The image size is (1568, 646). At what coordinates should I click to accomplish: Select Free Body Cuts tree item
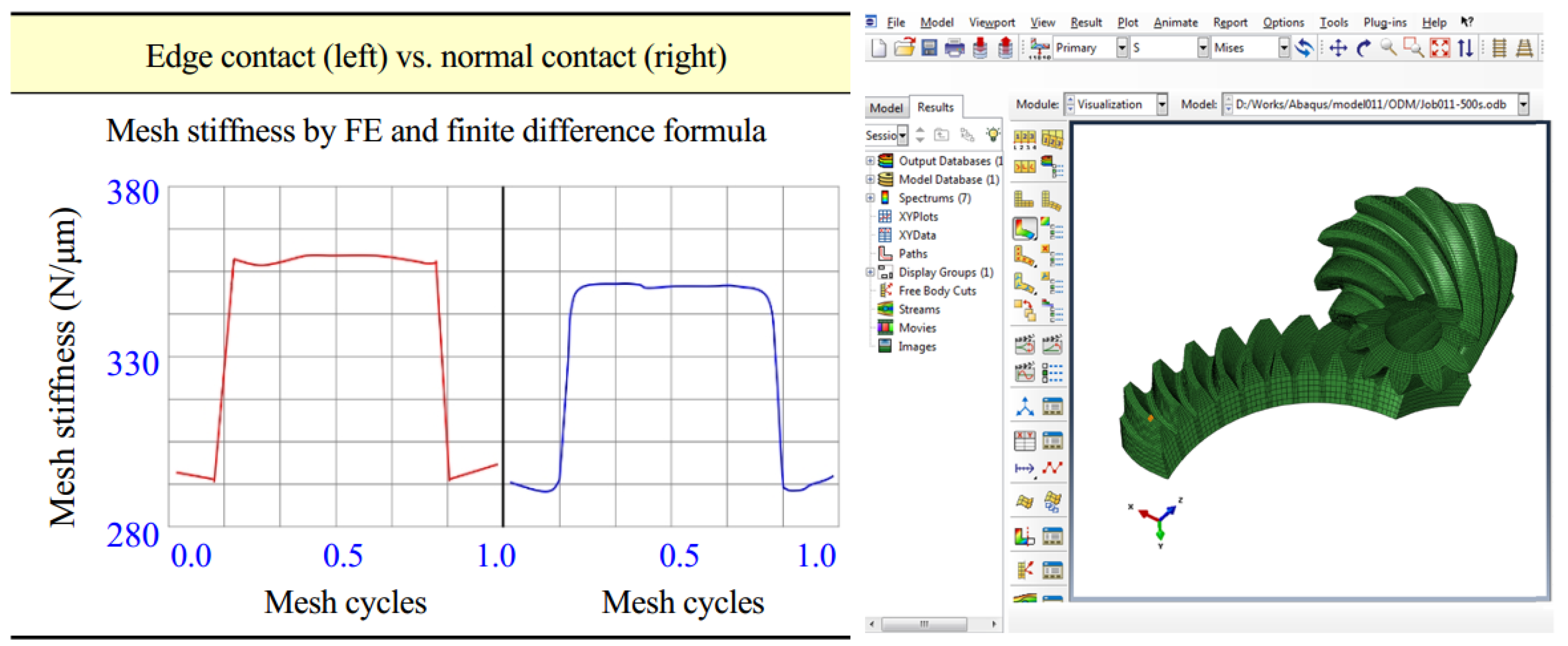tap(937, 291)
